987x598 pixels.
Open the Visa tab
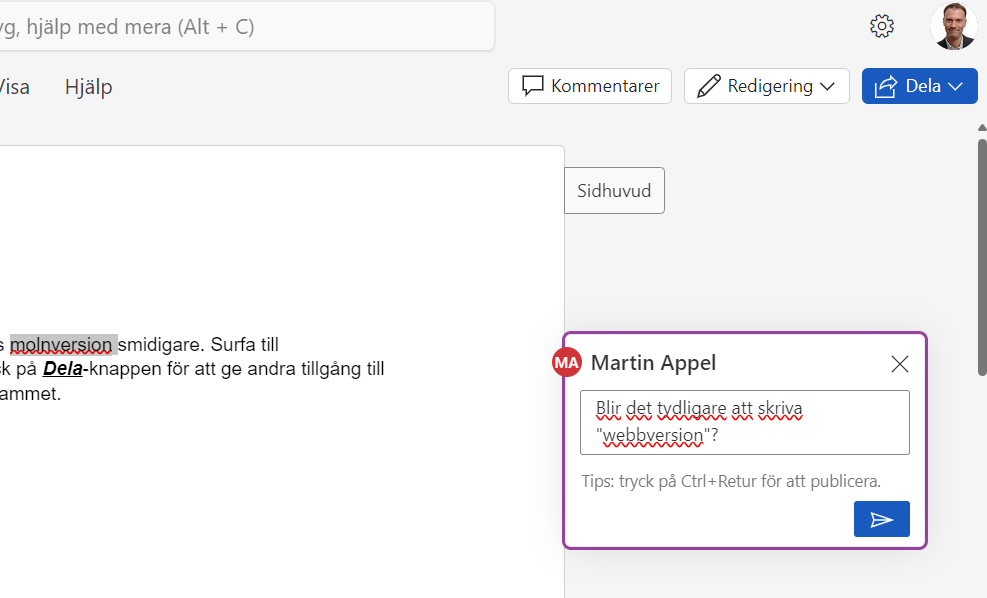[x=14, y=87]
